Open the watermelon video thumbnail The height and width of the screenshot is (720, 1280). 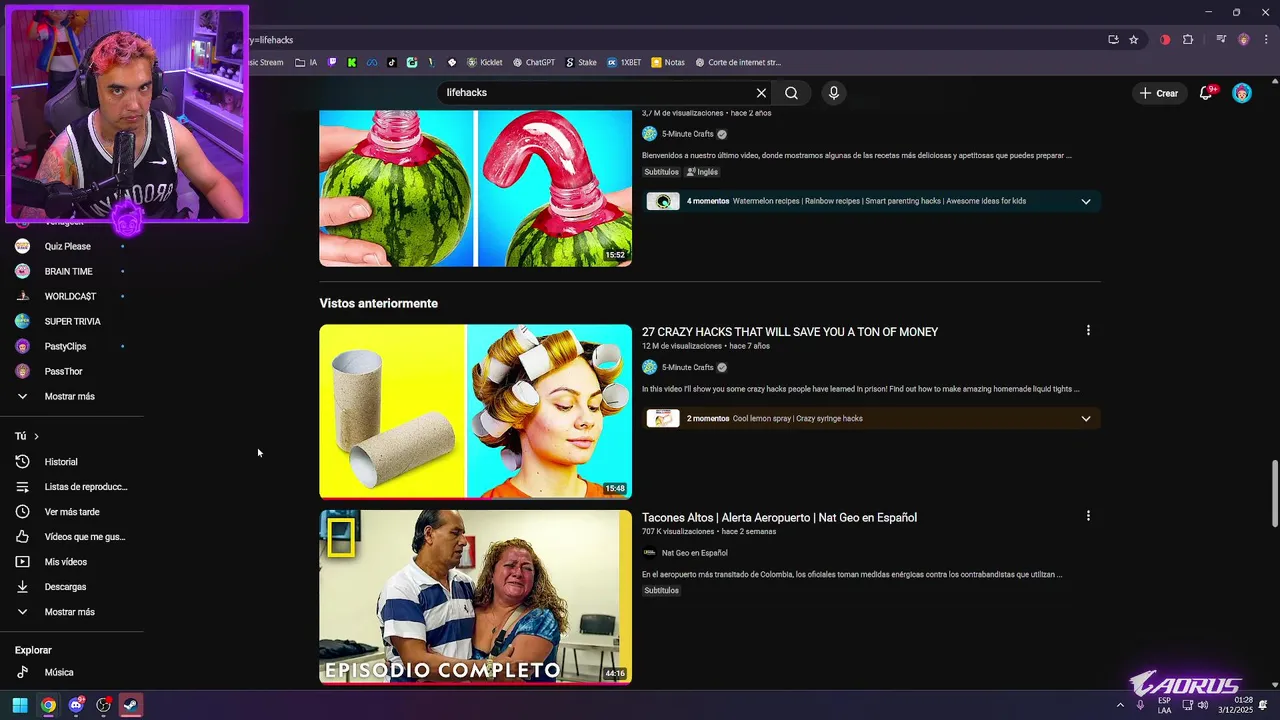pyautogui.click(x=475, y=188)
